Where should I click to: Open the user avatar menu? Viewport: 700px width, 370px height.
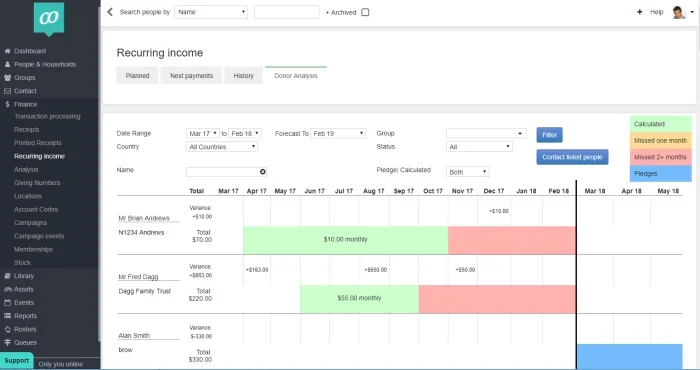click(x=679, y=12)
